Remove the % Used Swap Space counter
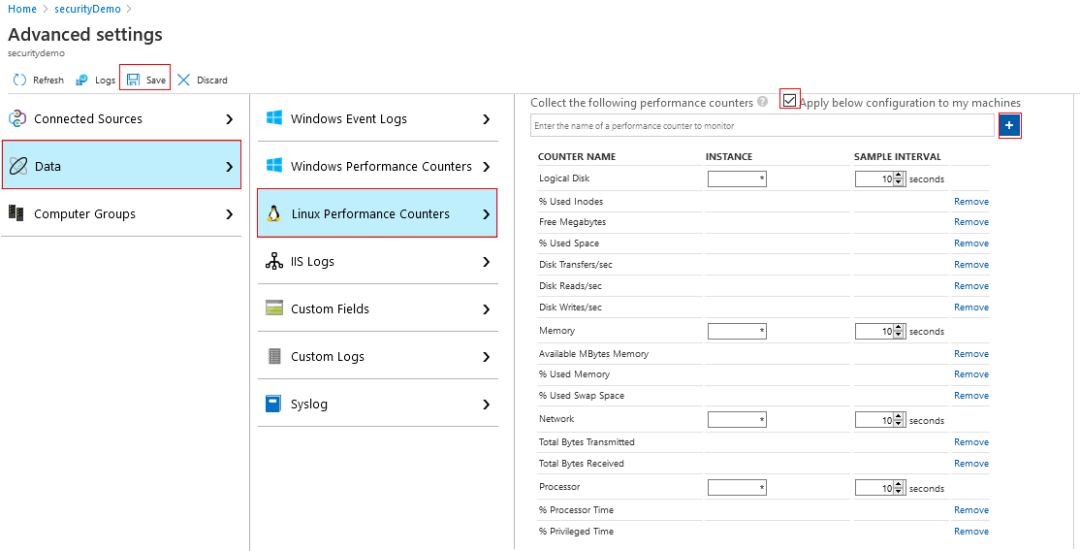Screen dimensions: 1080x551 (x=971, y=395)
